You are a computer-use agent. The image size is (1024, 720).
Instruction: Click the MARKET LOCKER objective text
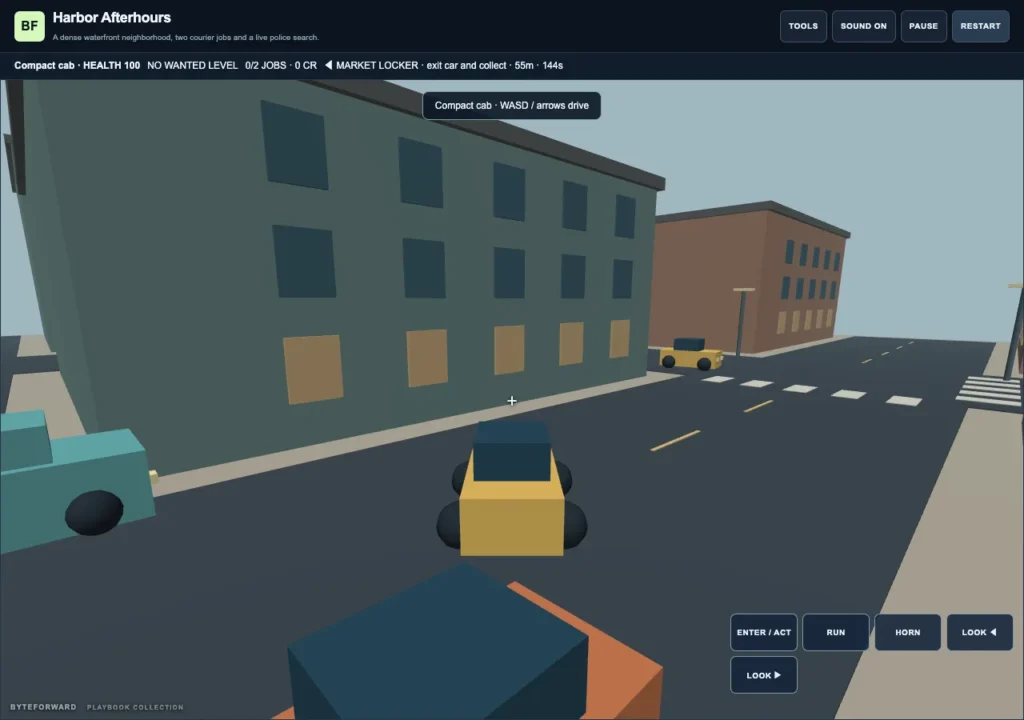click(x=449, y=65)
